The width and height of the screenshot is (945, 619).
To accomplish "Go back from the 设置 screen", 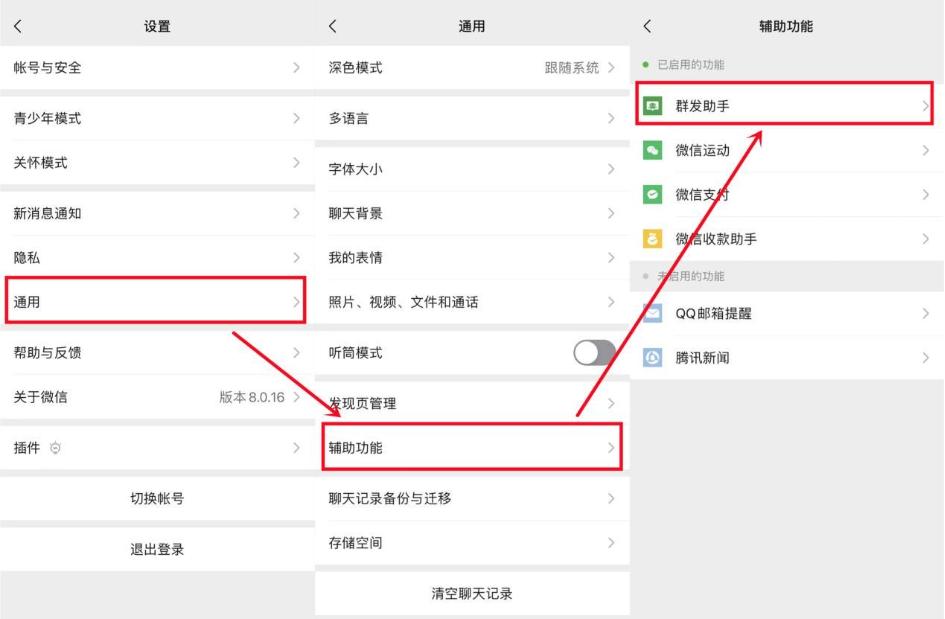I will 18,26.
